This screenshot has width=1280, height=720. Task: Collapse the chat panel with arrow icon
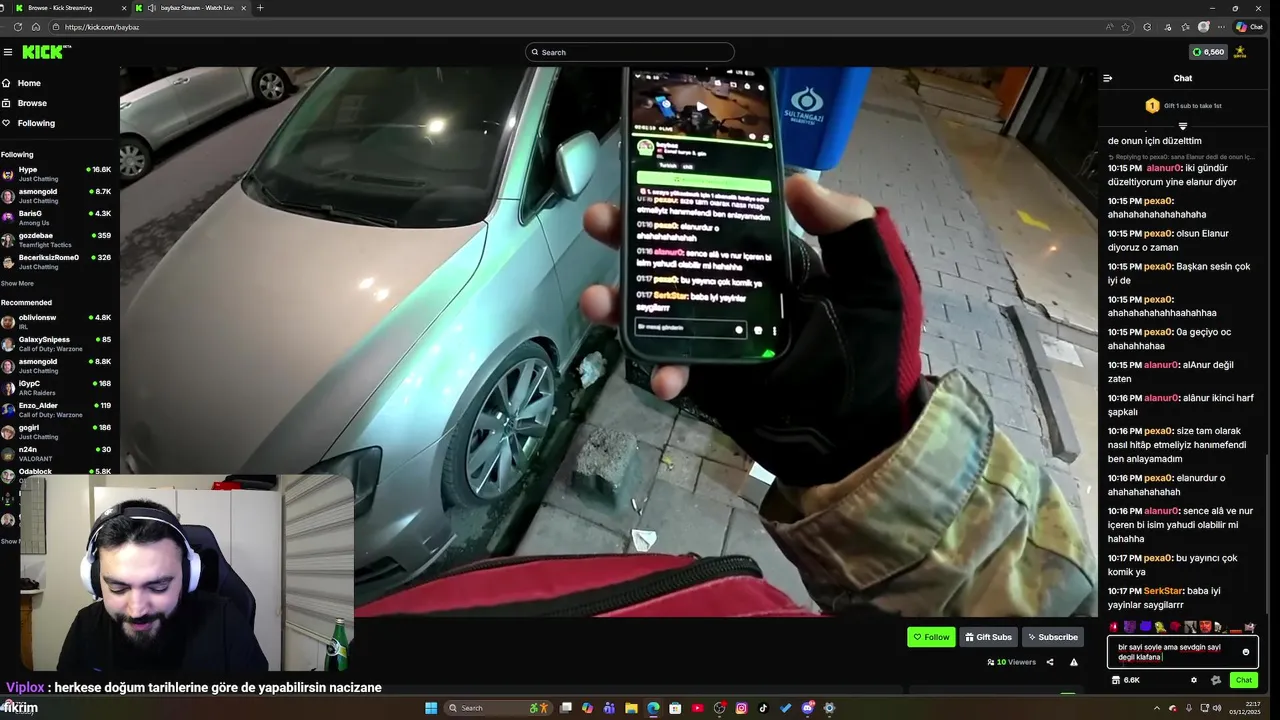pyautogui.click(x=1107, y=78)
